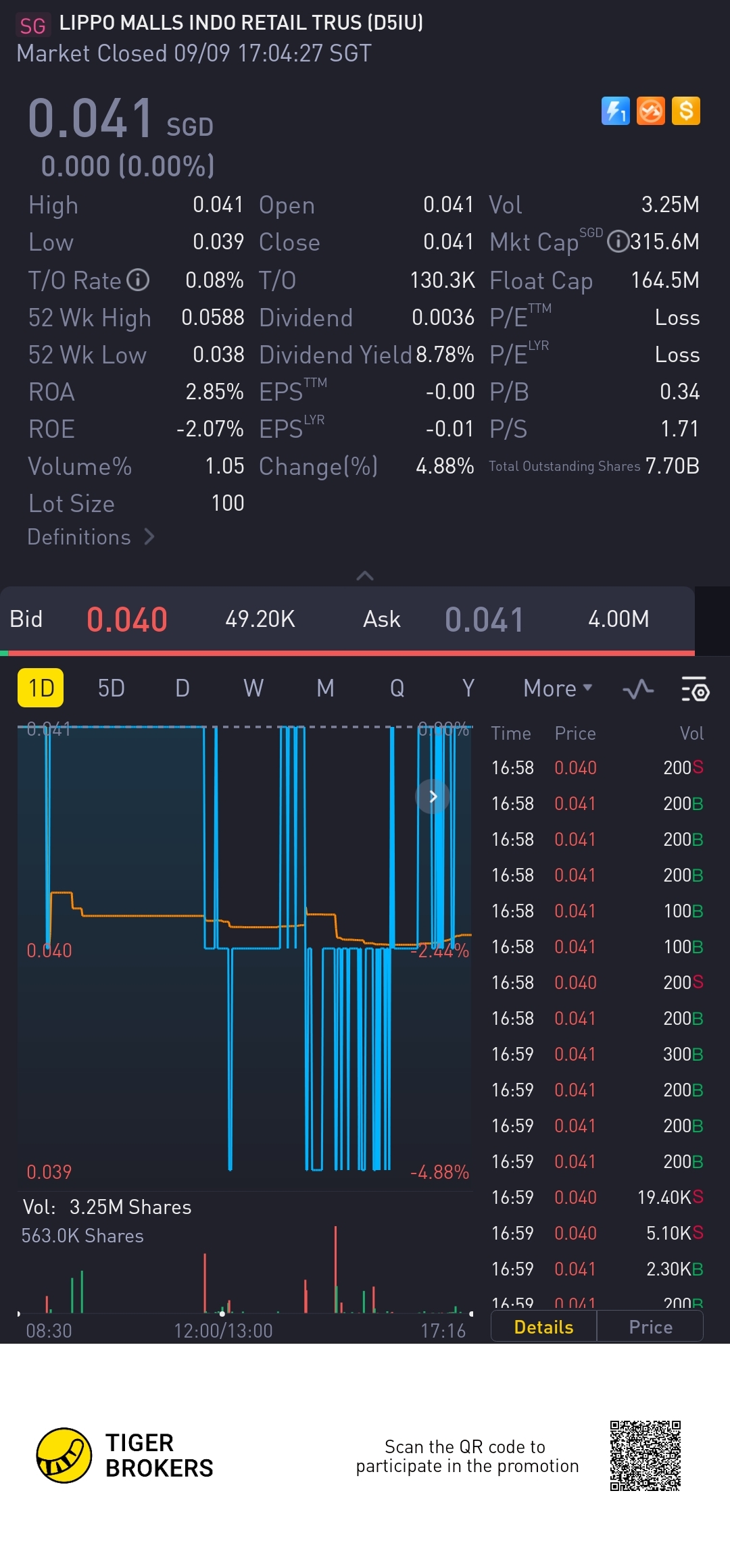Screen dimensions: 730x1568
Task: Tap the stock title LIPPO MALLS INDO RETAIL TRUS
Action: pos(241,22)
